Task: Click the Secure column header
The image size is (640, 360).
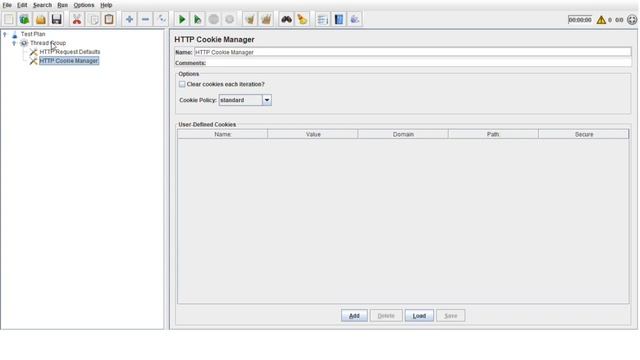Action: point(584,134)
